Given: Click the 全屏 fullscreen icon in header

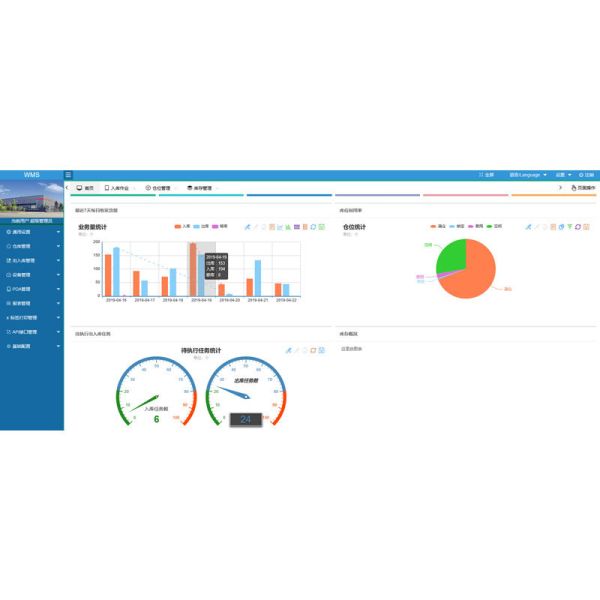Looking at the screenshot, I should pos(486,175).
